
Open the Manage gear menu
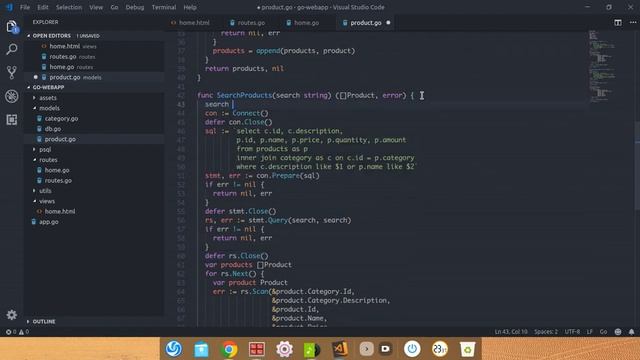coord(11,315)
